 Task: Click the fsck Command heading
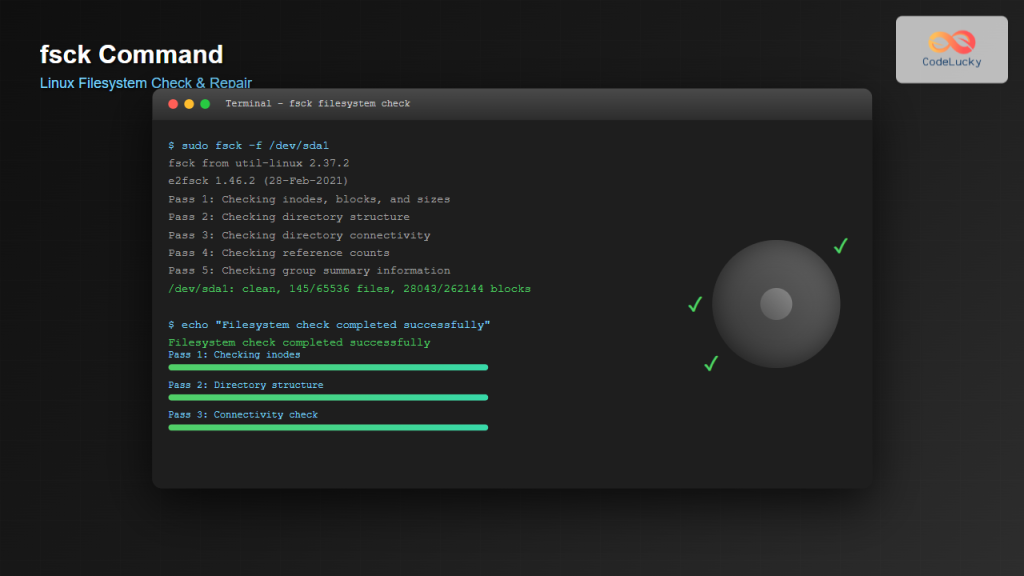[x=131, y=54]
